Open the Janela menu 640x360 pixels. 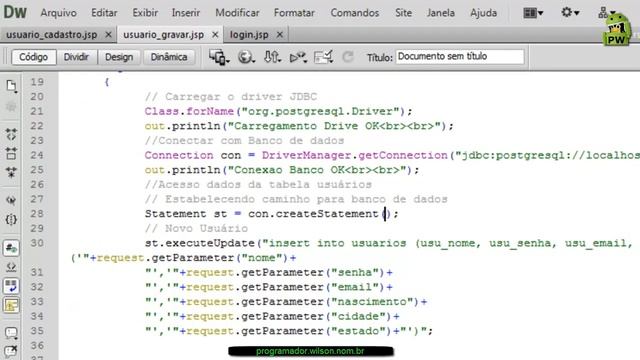(441, 13)
